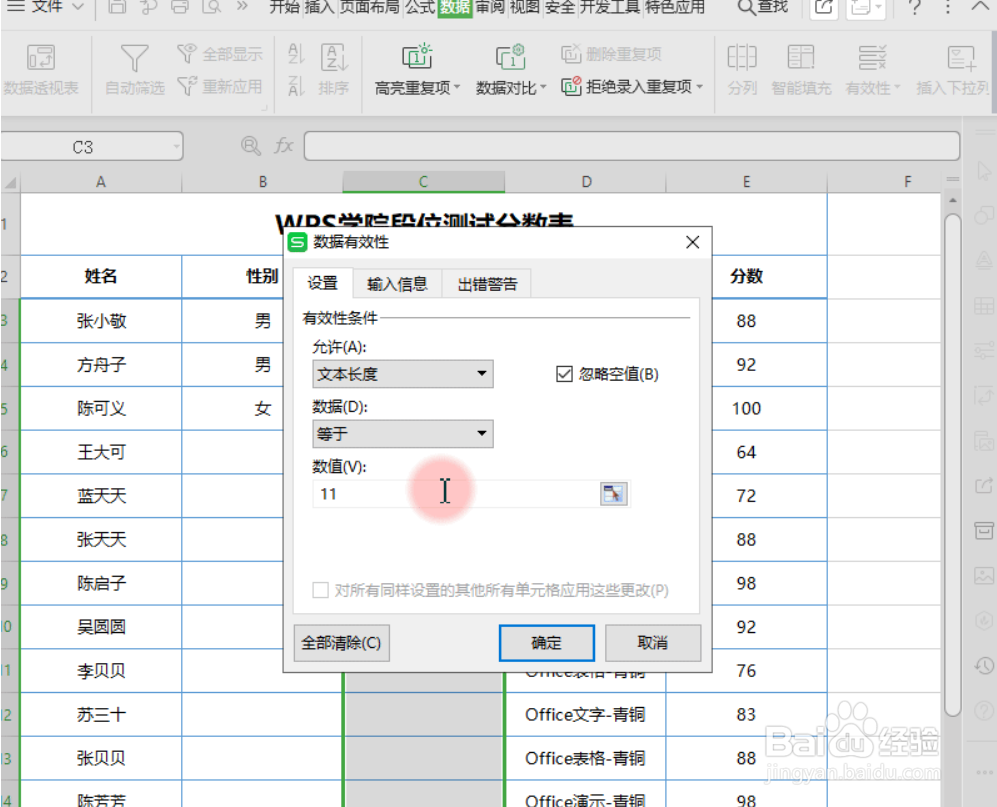Image resolution: width=997 pixels, height=807 pixels.
Task: Switch to the 页面布局 ribbon tab
Action: pos(369,8)
